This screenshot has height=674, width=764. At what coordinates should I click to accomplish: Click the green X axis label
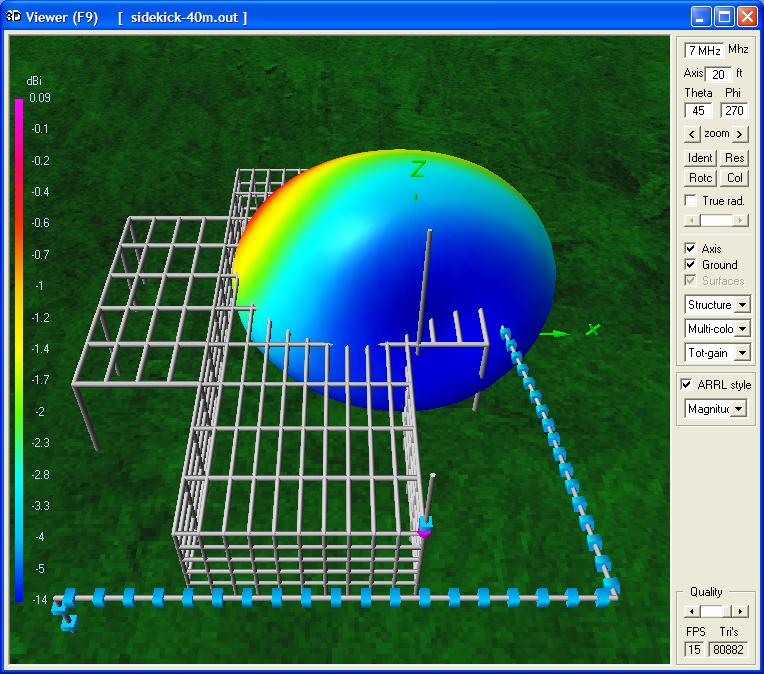point(593,329)
